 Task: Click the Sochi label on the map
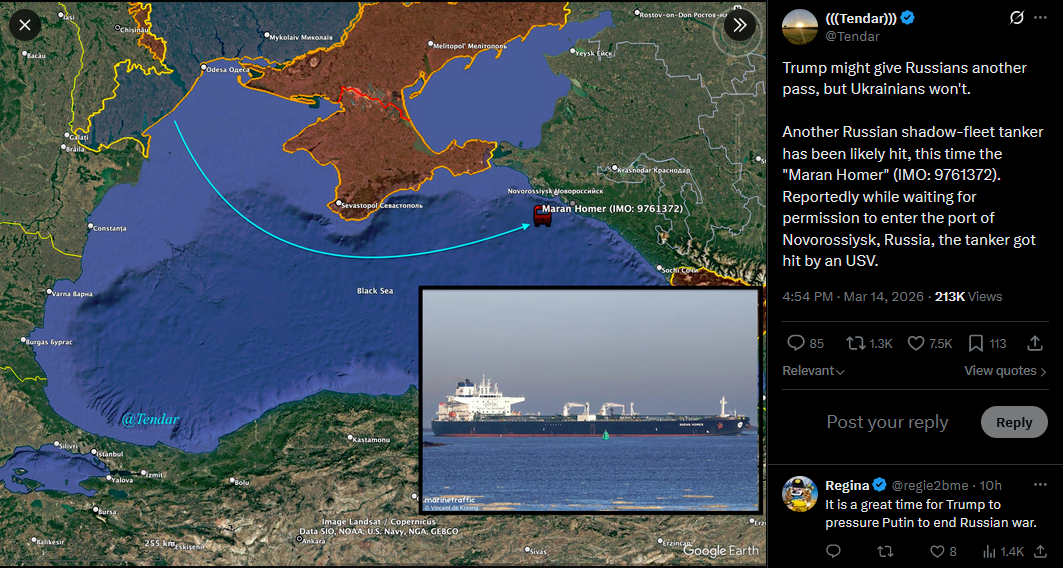pyautogui.click(x=680, y=270)
